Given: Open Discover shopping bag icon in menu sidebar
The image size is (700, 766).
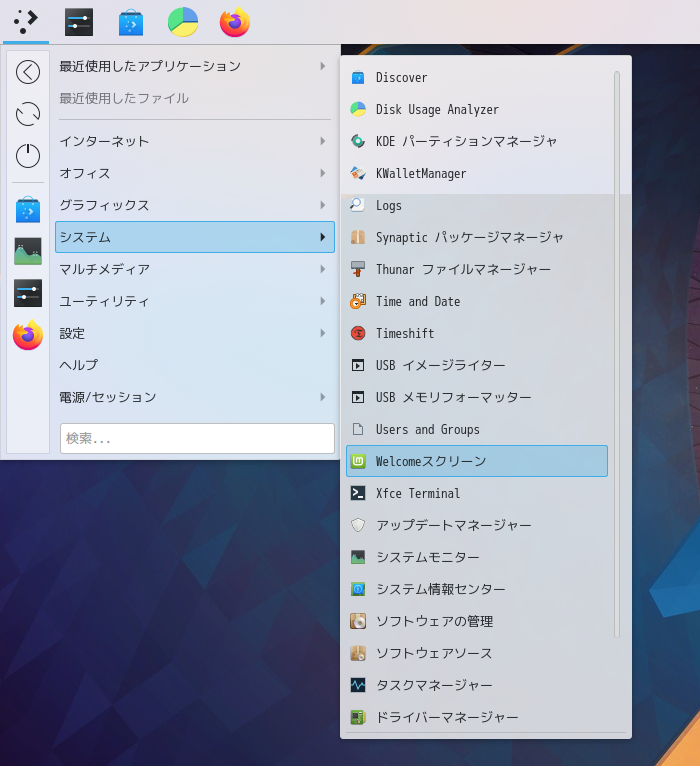Looking at the screenshot, I should click(28, 210).
